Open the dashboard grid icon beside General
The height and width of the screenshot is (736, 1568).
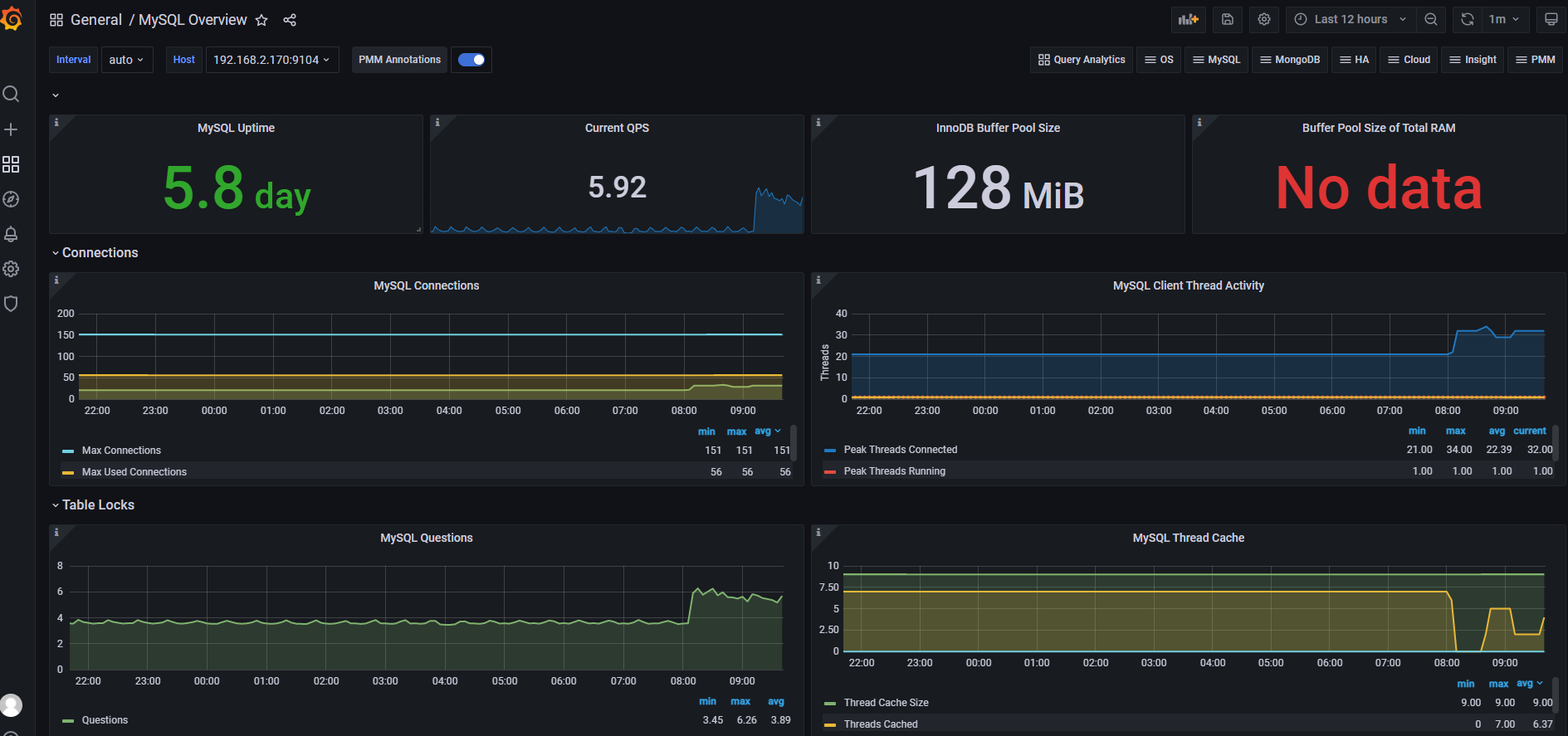(56, 20)
